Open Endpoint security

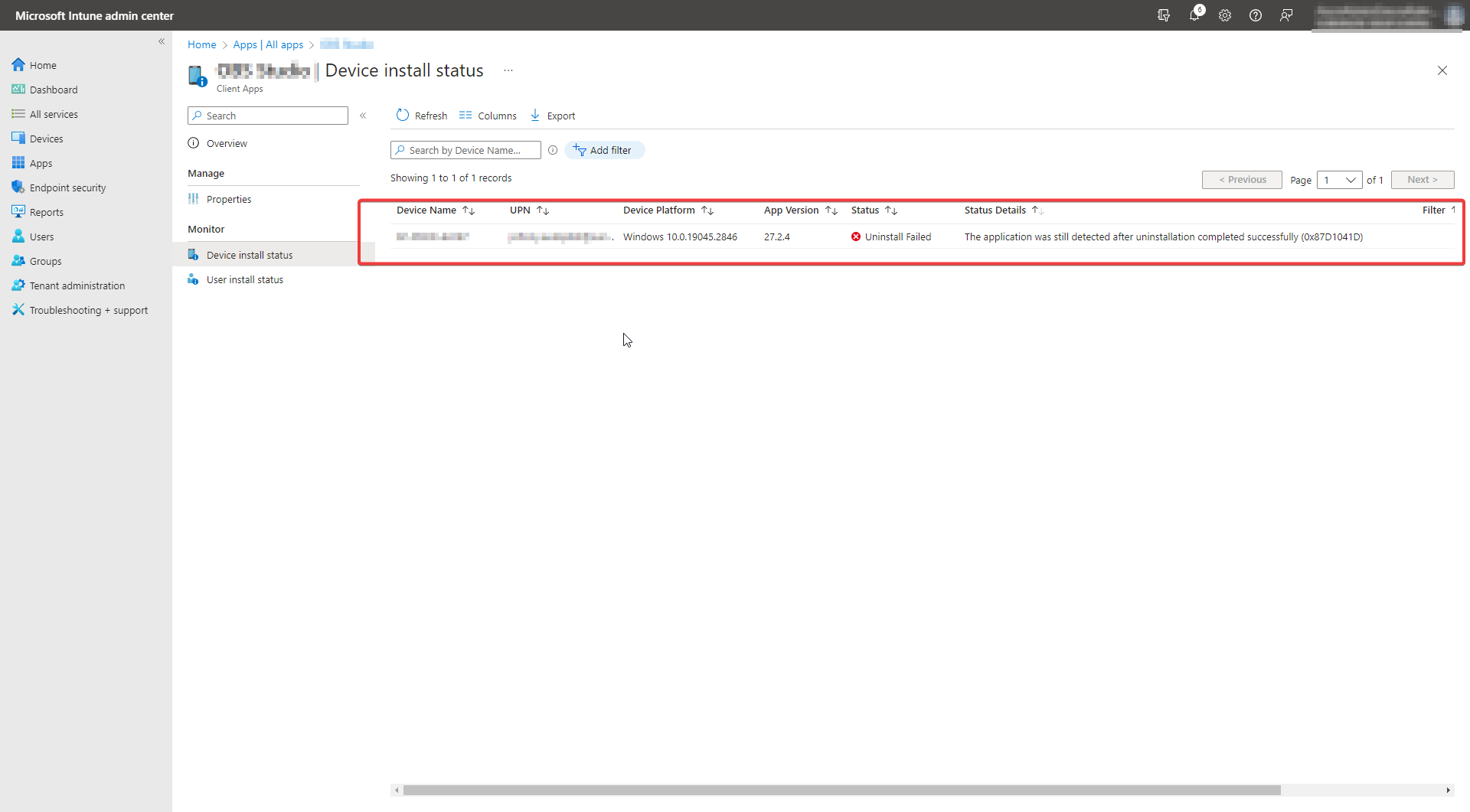point(67,187)
